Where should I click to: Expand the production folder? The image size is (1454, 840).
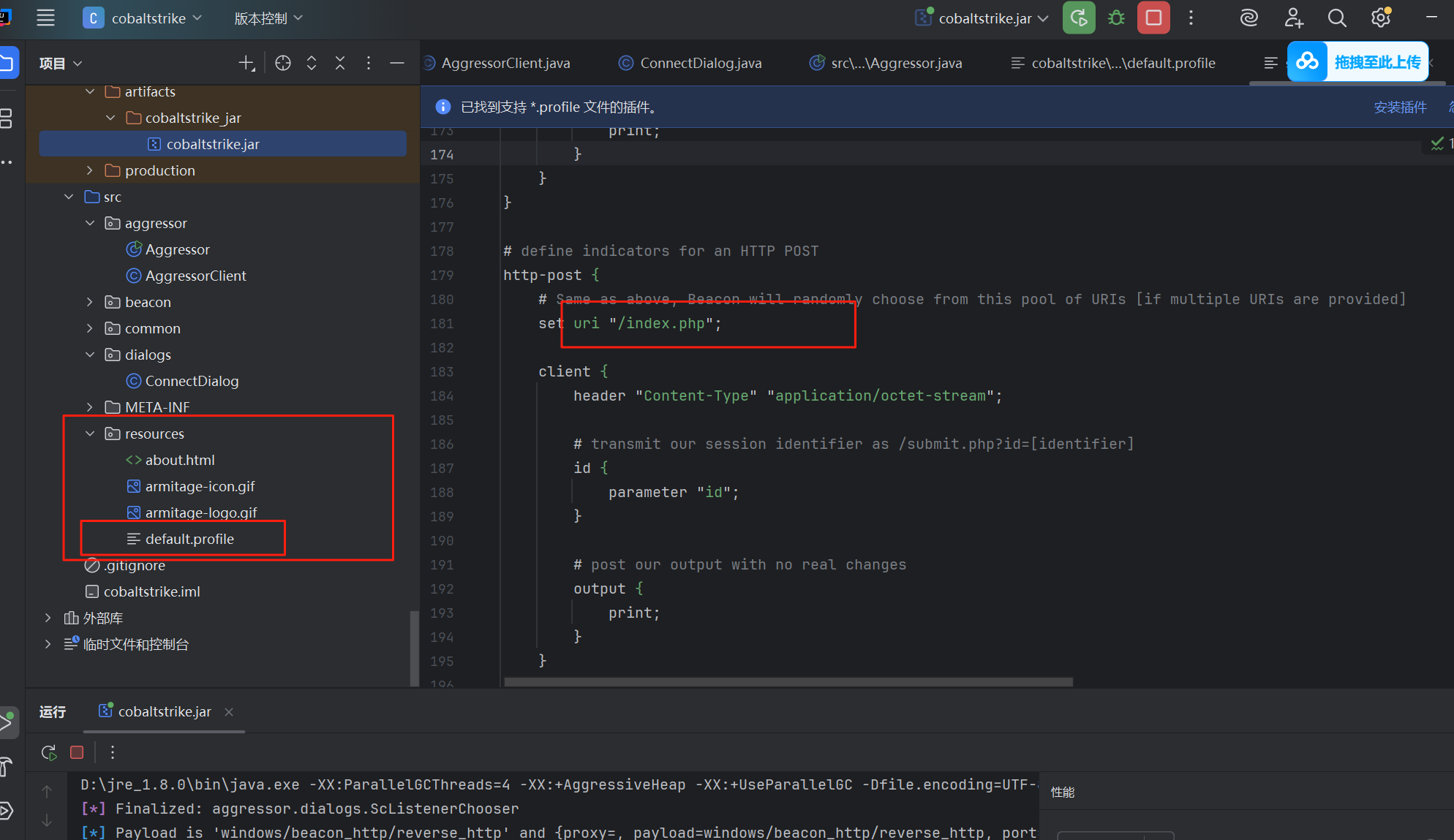pyautogui.click(x=90, y=170)
